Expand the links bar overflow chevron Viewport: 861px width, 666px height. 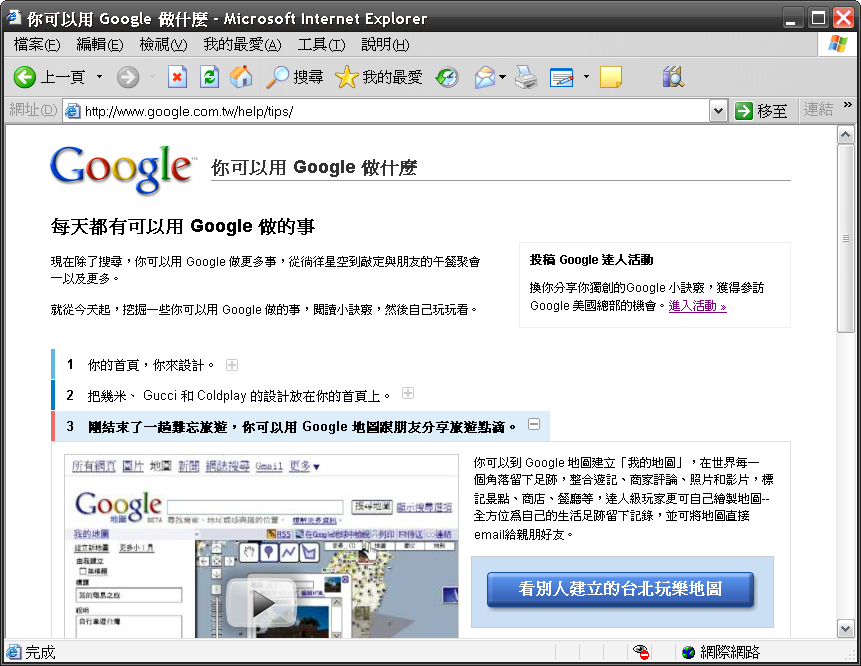848,104
